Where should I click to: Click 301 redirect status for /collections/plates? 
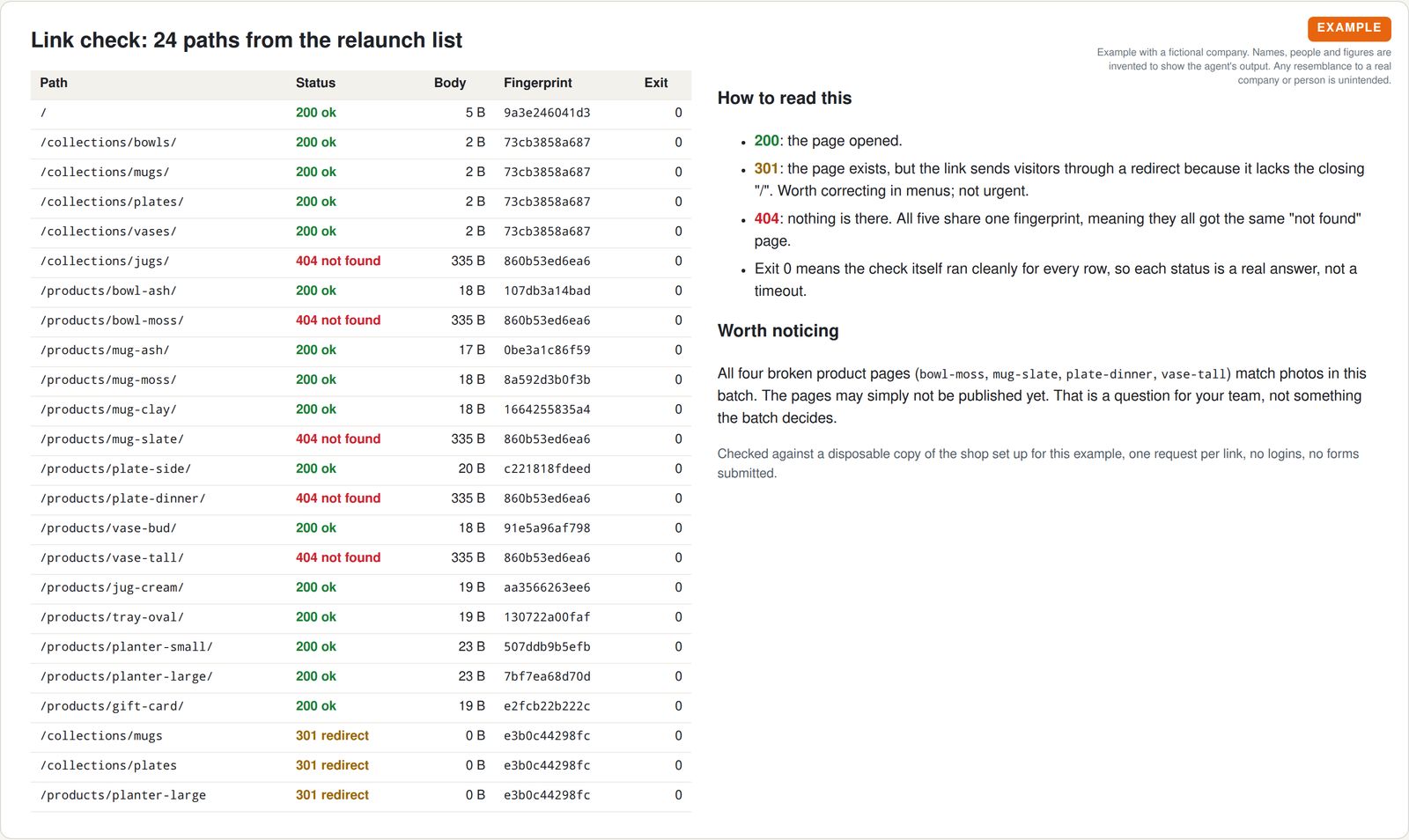pyautogui.click(x=332, y=766)
